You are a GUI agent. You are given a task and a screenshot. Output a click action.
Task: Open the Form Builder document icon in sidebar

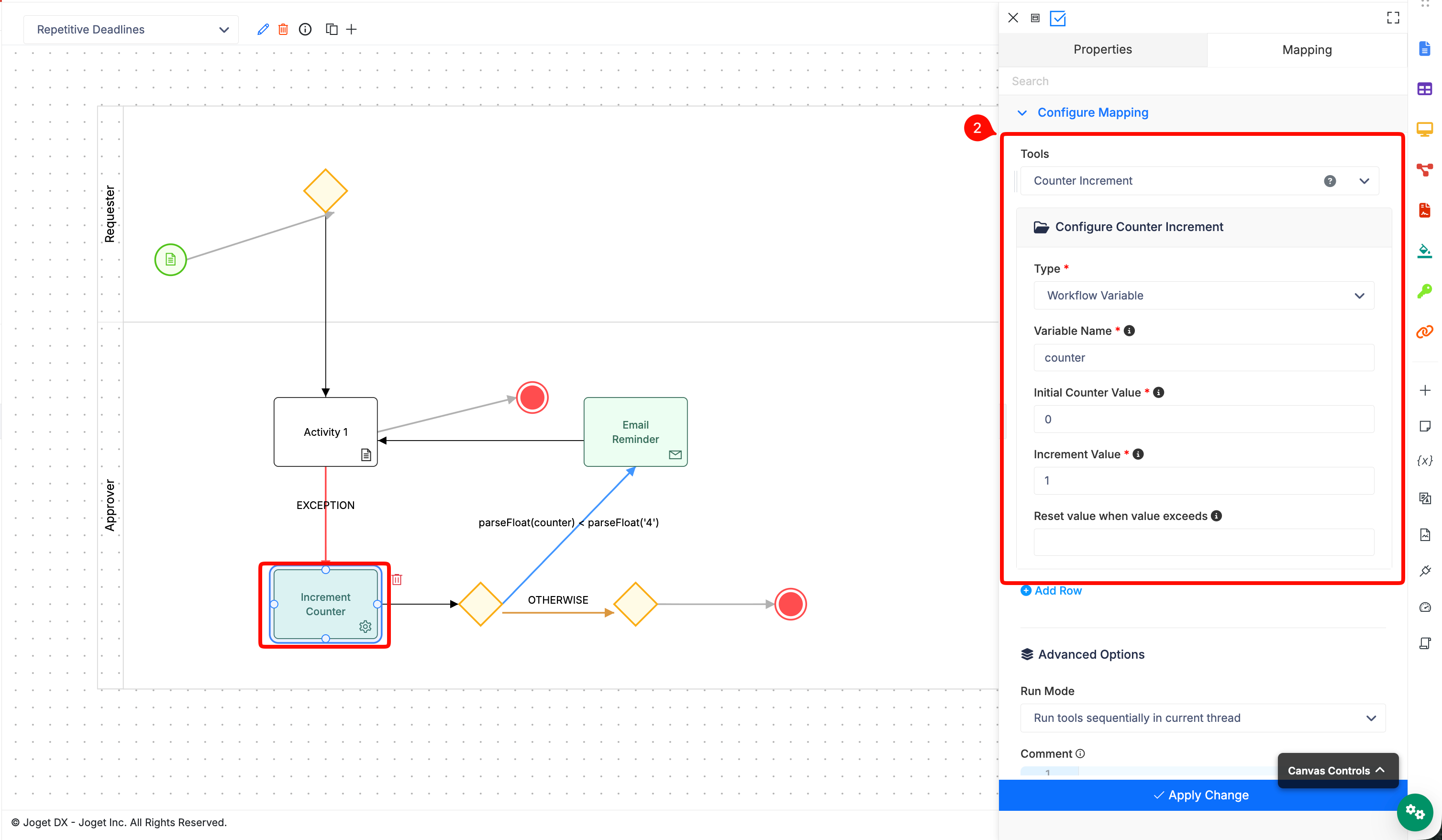(x=1424, y=49)
